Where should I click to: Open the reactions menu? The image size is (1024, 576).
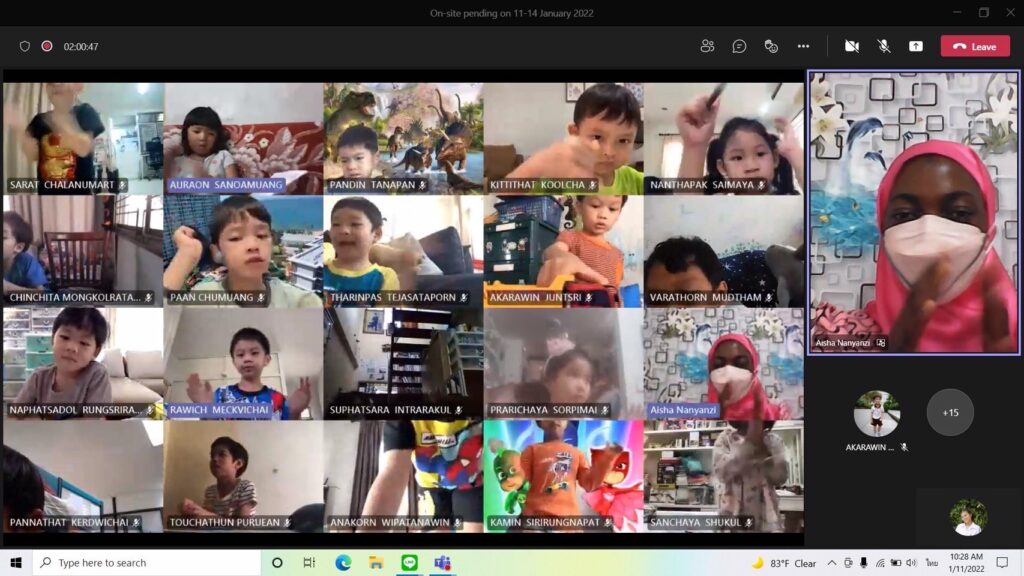click(771, 46)
